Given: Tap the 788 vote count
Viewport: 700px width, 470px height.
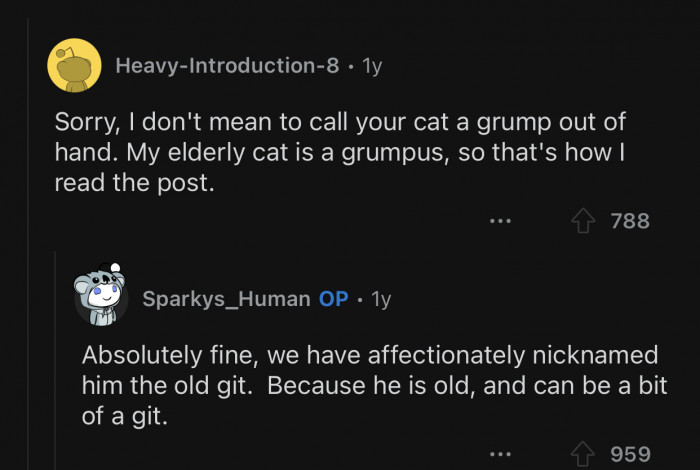Looking at the screenshot, I should point(630,220).
